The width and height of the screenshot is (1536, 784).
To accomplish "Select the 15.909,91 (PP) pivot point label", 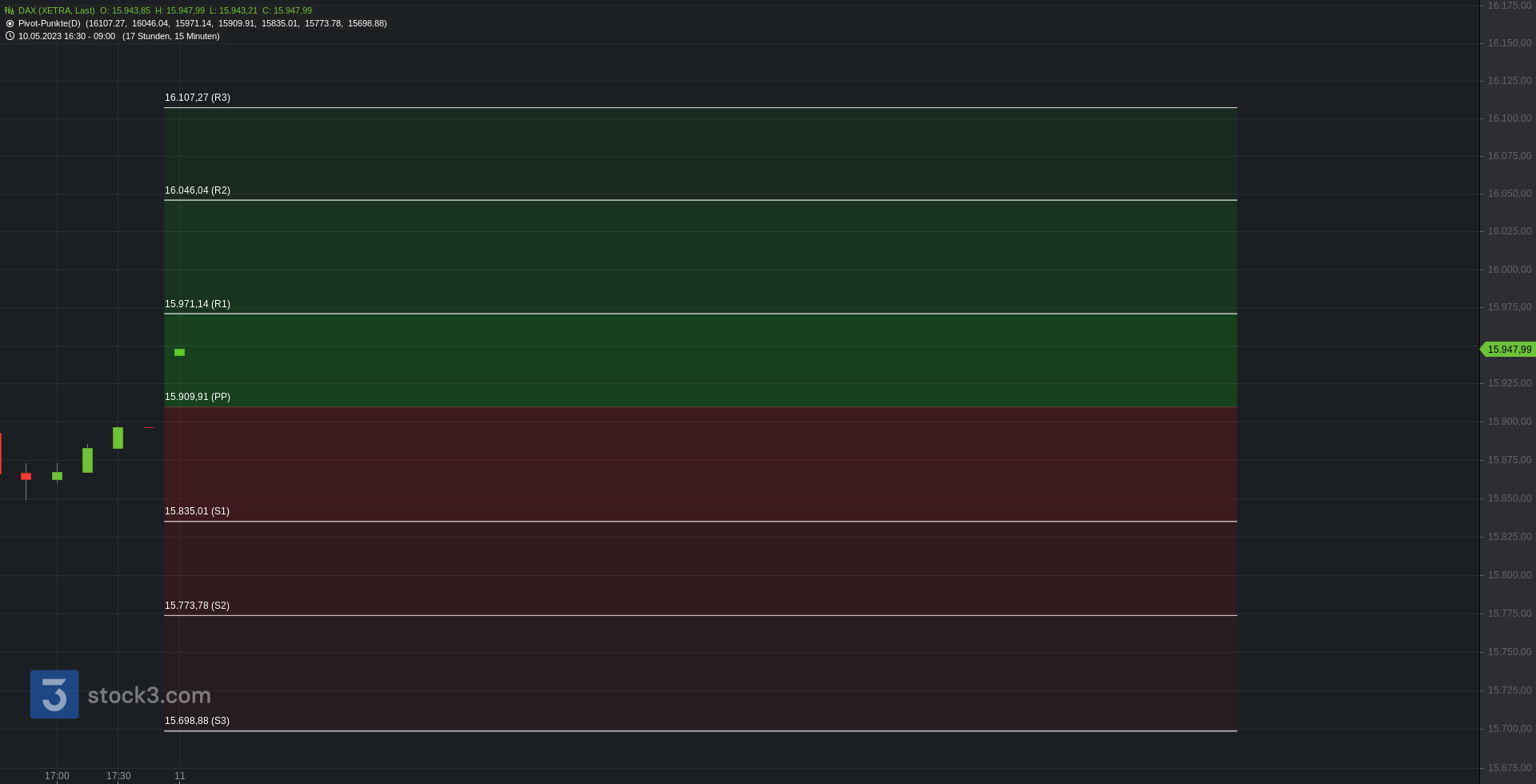I will (x=198, y=397).
